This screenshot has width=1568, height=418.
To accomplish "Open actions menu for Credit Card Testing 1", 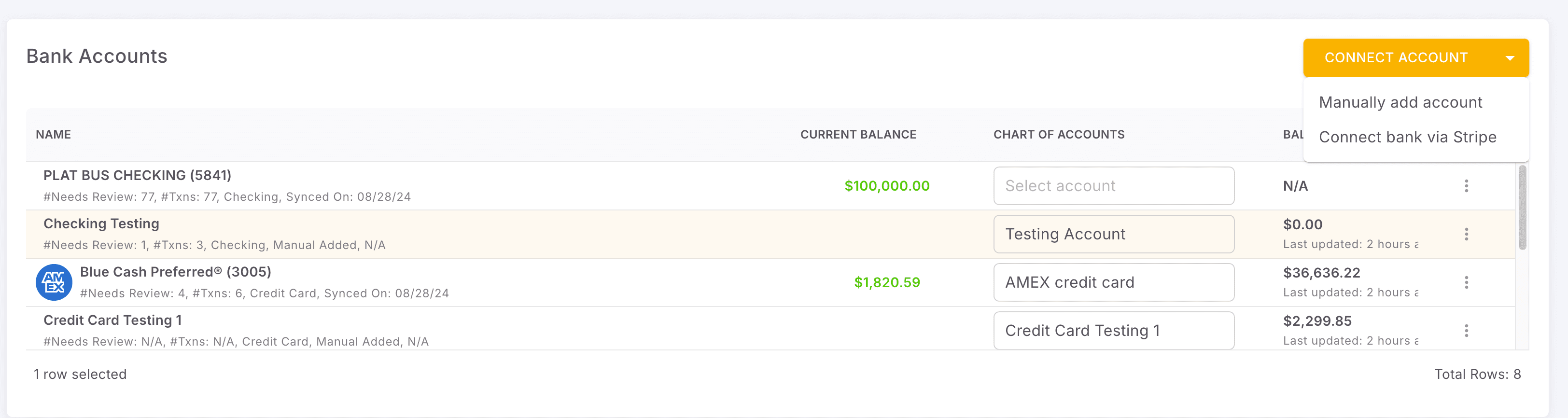I will (x=1467, y=330).
